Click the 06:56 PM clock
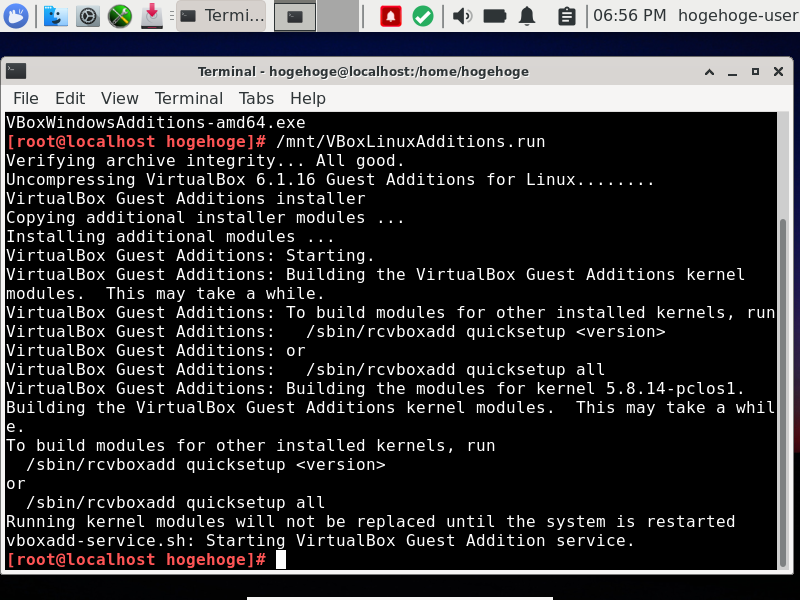 point(630,15)
